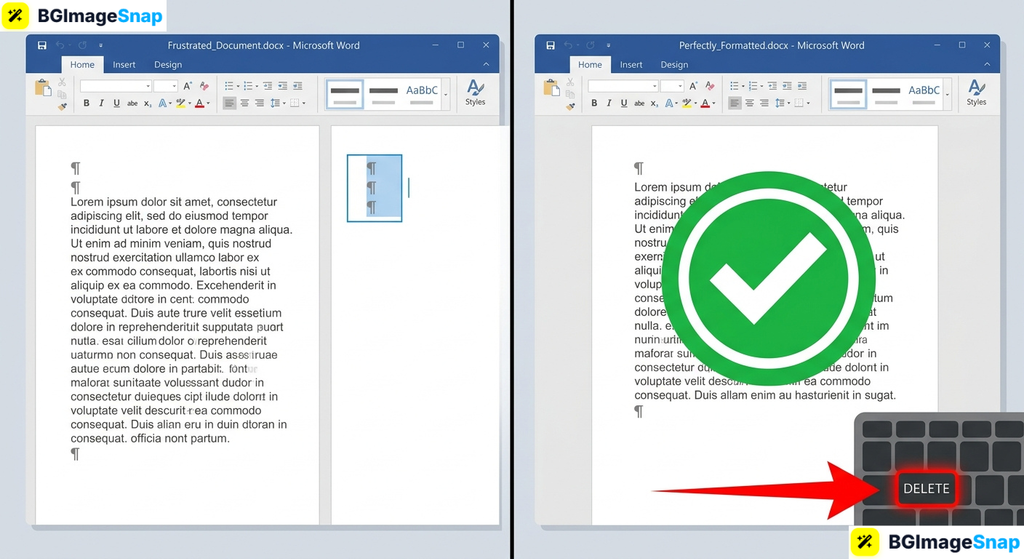The width and height of the screenshot is (1024, 559).
Task: Apply AaBbC style in Frustrated_Document gallery
Action: [x=422, y=94]
